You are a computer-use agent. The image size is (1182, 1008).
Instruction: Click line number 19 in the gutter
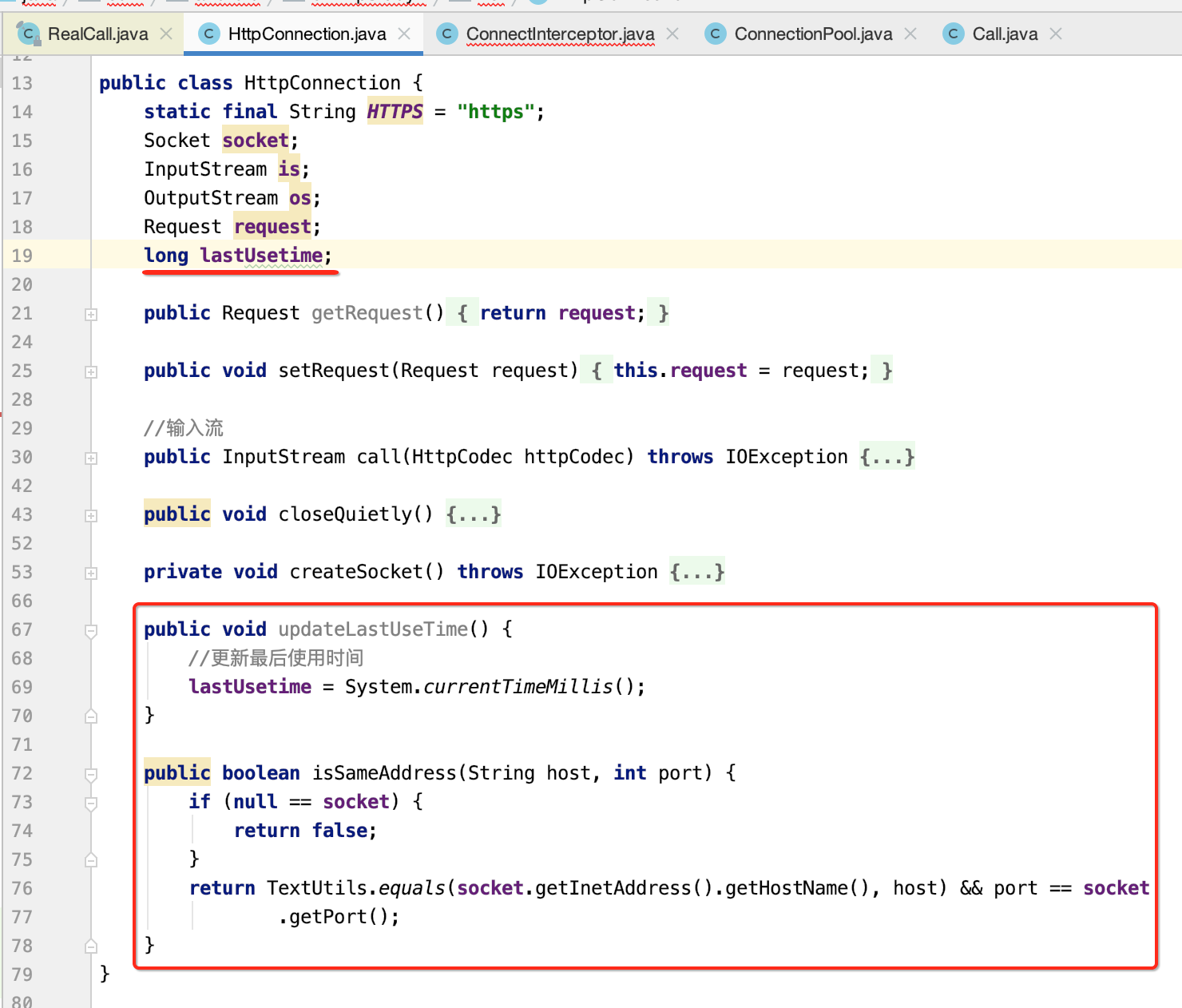pyautogui.click(x=22, y=256)
